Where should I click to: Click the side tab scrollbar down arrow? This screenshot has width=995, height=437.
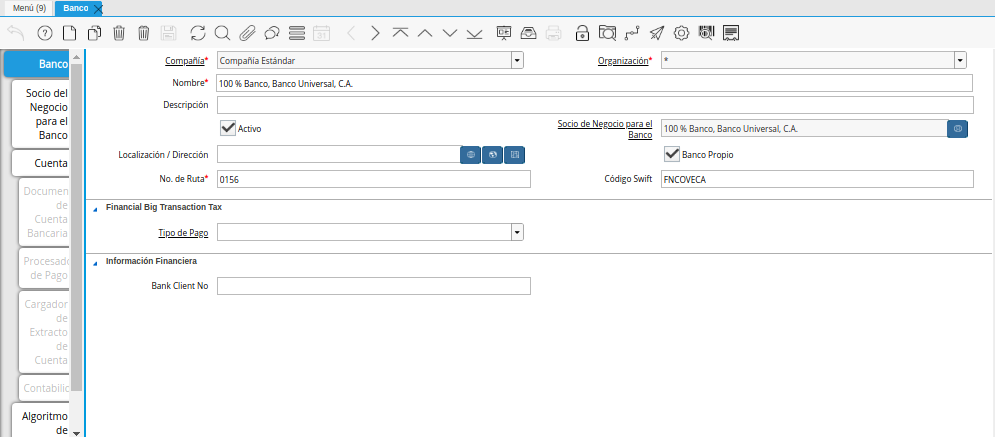click(x=77, y=433)
